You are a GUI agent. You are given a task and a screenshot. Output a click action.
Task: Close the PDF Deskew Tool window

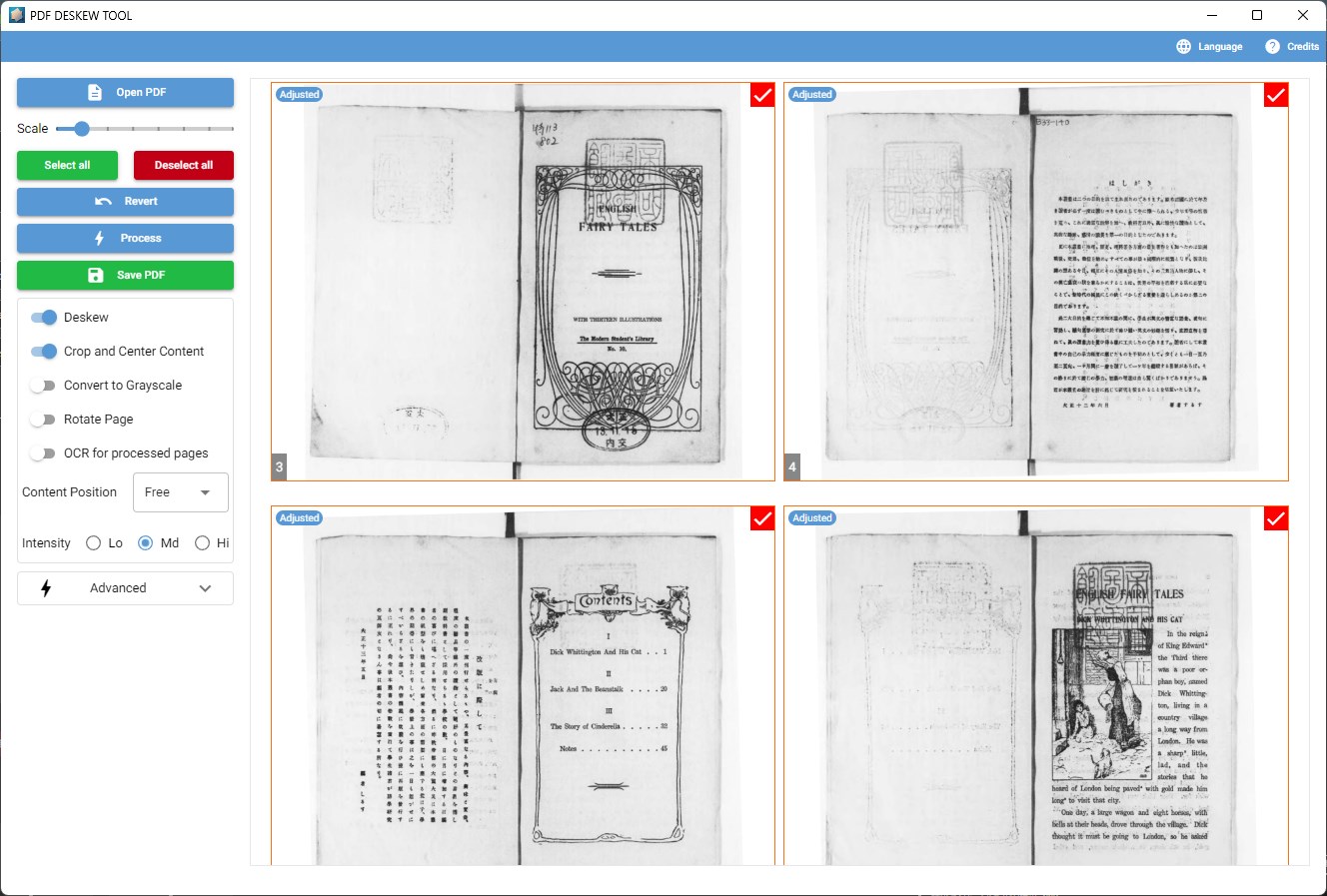[x=1303, y=15]
